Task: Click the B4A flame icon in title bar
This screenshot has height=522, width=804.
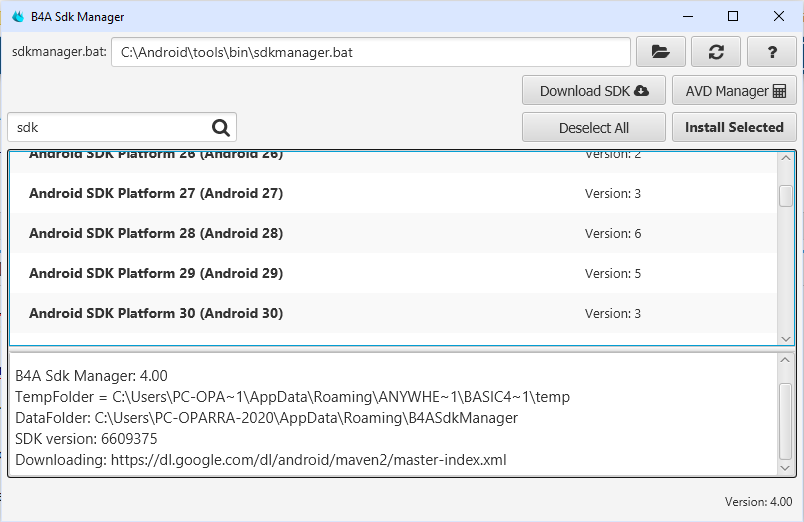Action: [17, 17]
